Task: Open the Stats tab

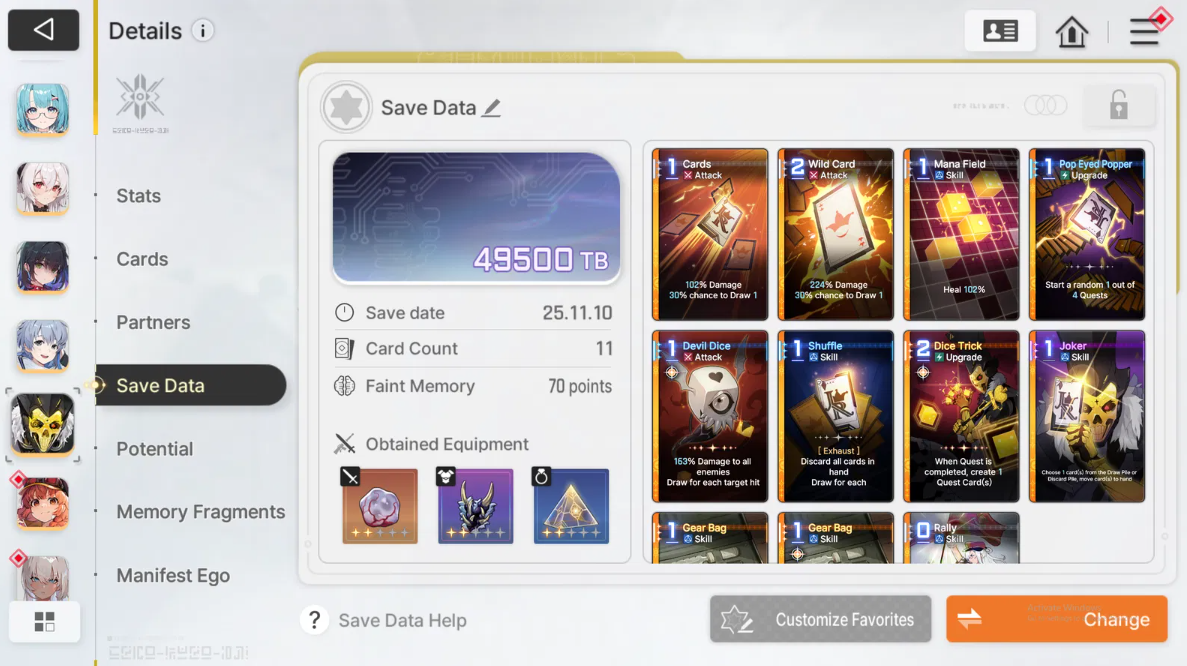Action: [x=139, y=196]
